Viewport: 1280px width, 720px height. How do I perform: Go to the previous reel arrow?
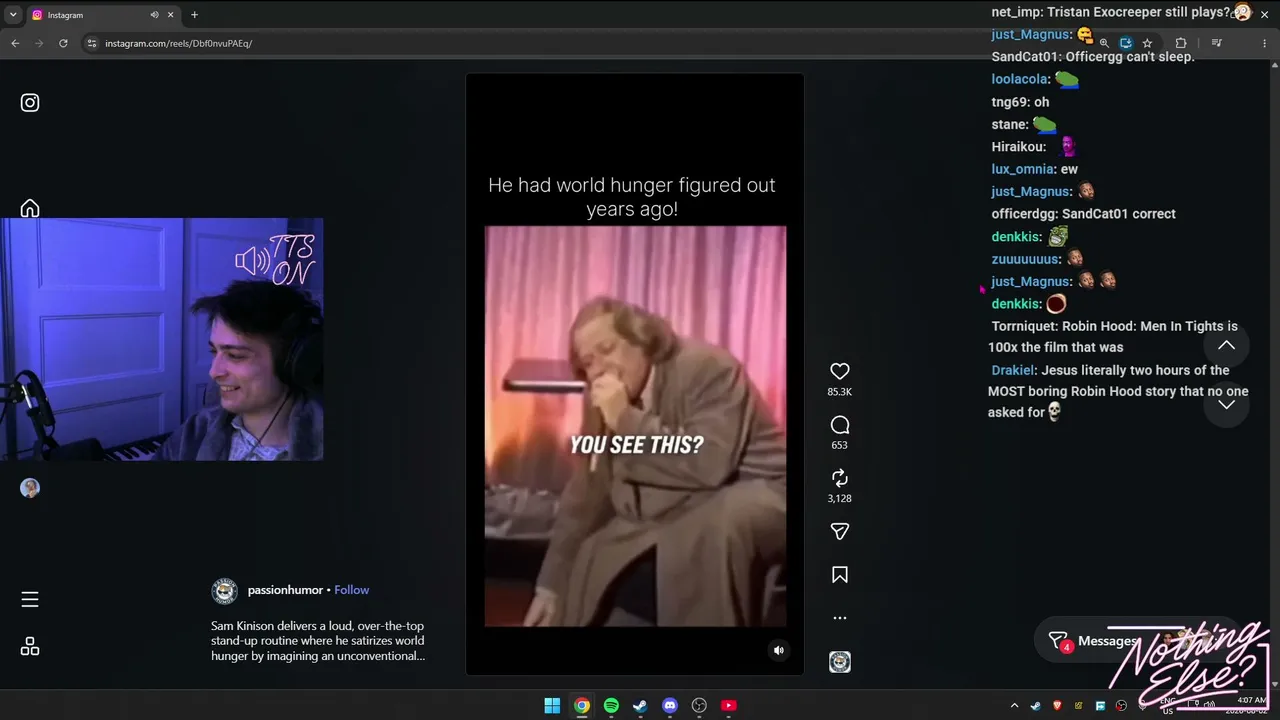click(1226, 346)
